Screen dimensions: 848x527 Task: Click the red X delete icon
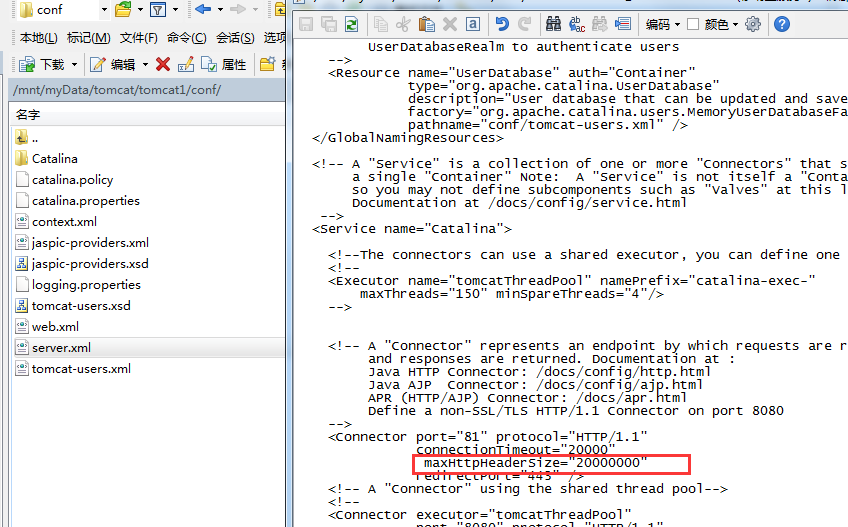pos(163,64)
